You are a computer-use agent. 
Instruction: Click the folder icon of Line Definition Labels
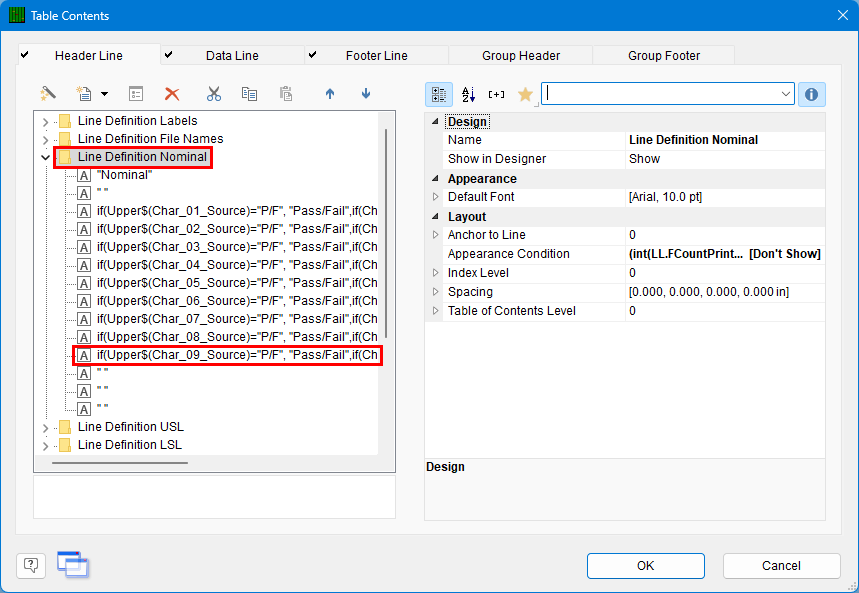(65, 121)
